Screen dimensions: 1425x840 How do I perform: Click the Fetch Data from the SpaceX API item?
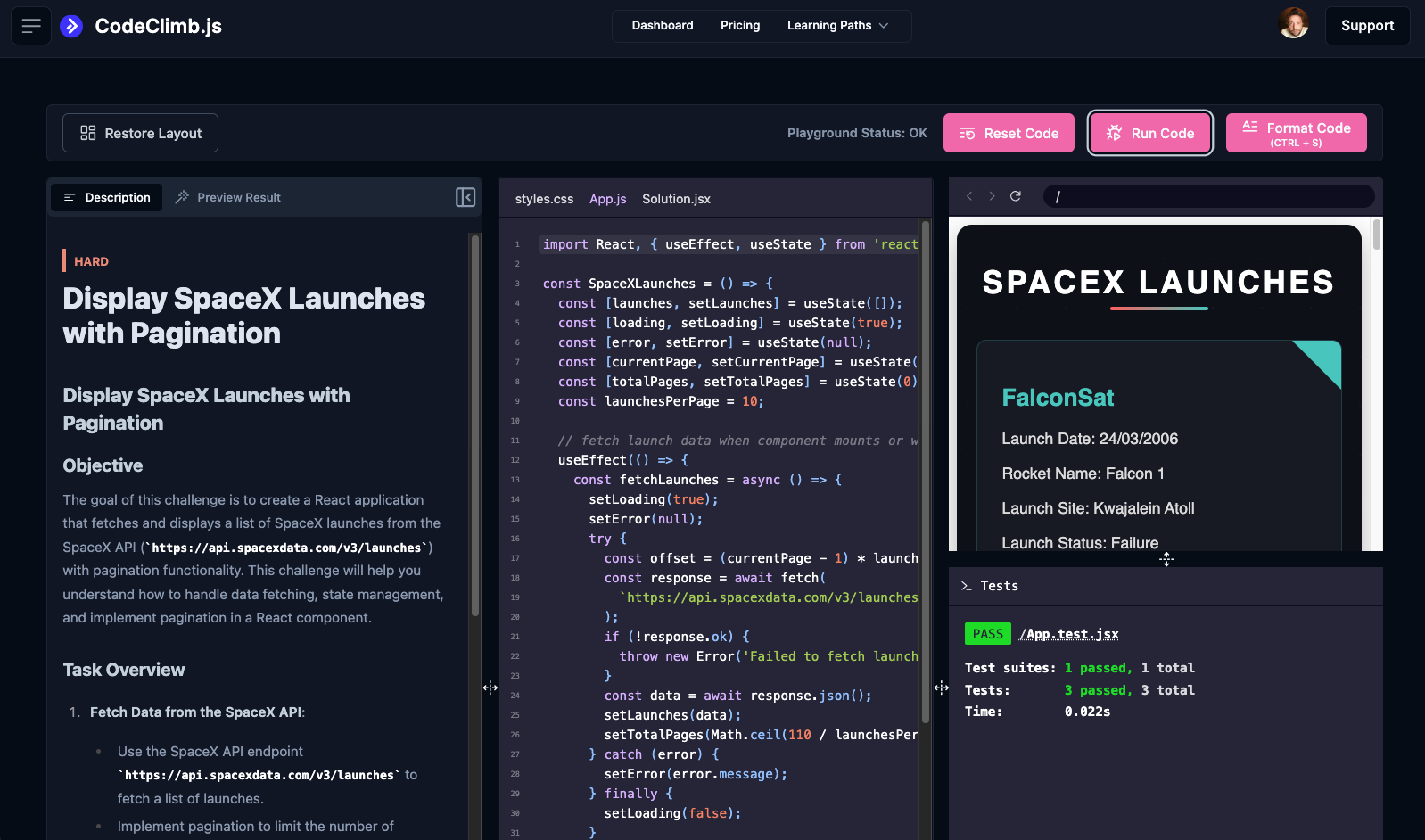pos(197,712)
